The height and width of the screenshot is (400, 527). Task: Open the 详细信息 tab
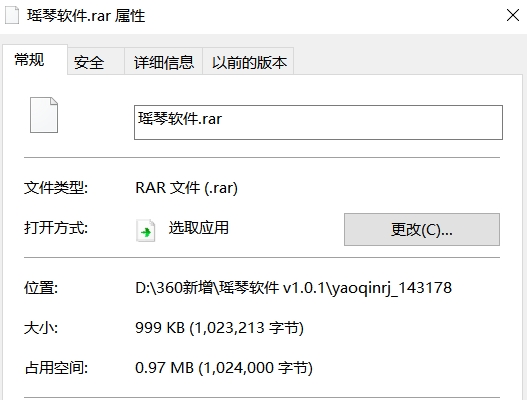pos(164,62)
